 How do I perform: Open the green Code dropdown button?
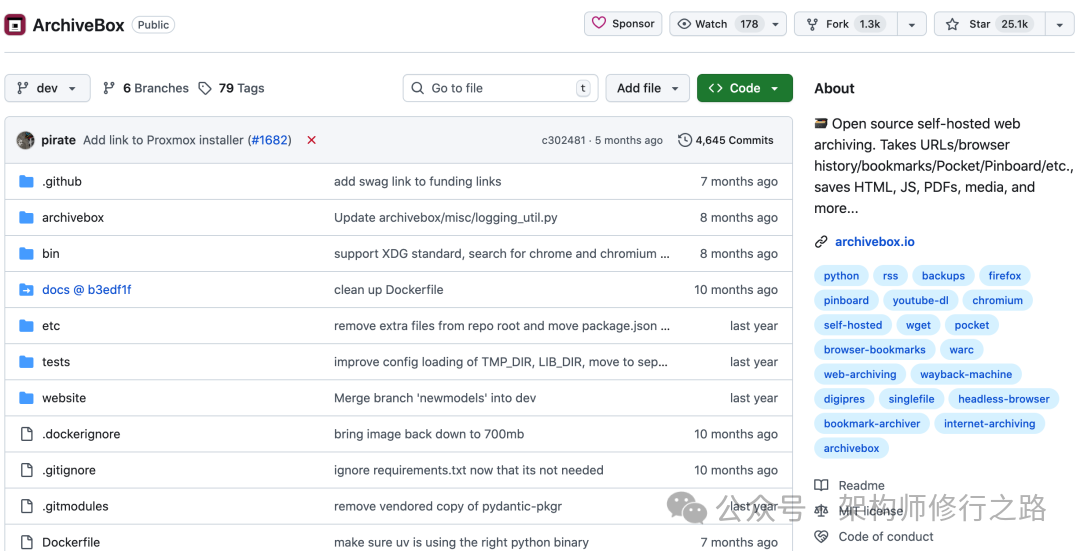click(745, 88)
